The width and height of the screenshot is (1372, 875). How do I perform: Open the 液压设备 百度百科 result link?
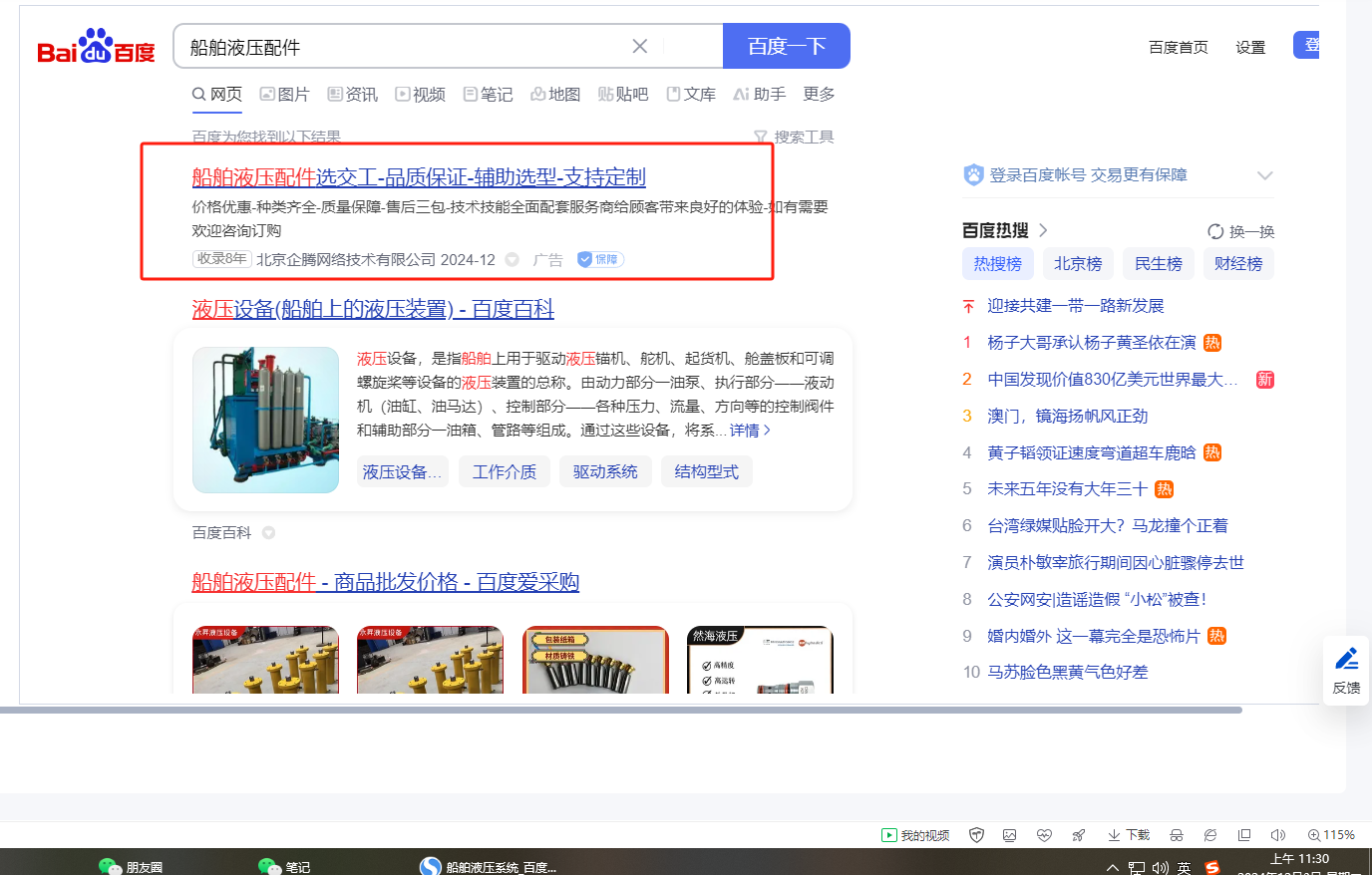[x=372, y=309]
